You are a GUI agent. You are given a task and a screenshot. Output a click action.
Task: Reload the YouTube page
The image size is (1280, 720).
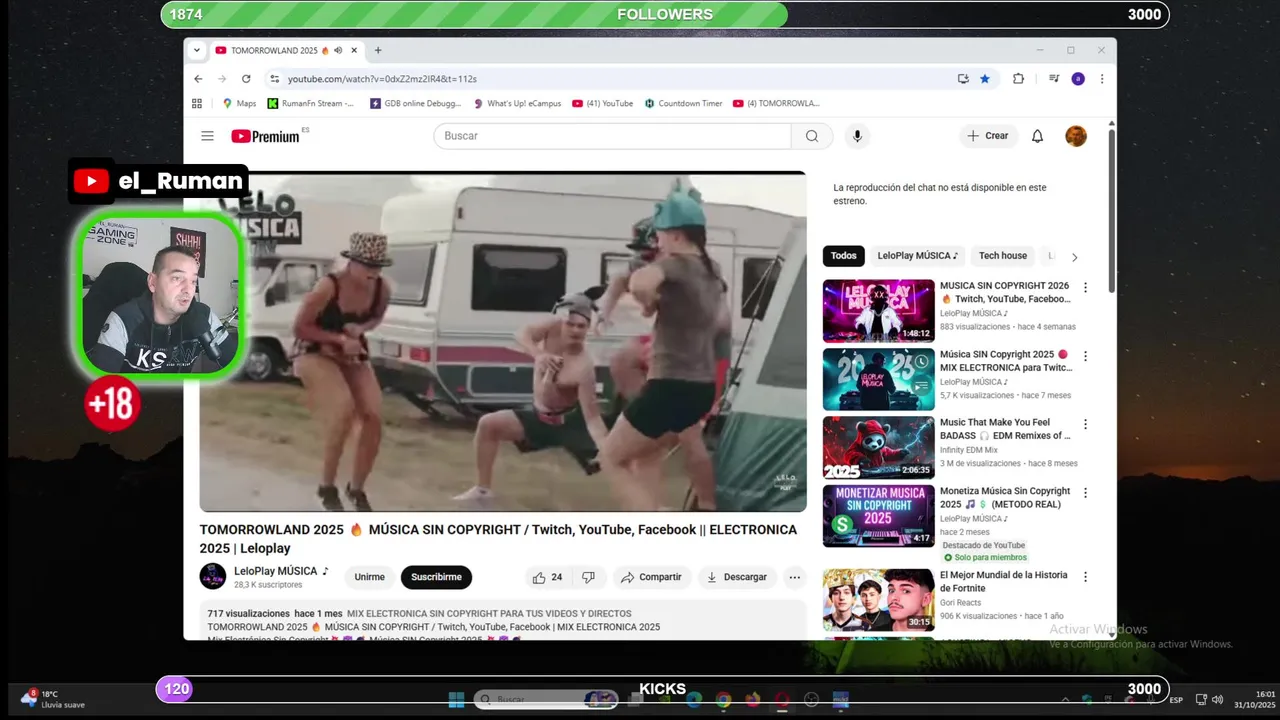(x=246, y=79)
